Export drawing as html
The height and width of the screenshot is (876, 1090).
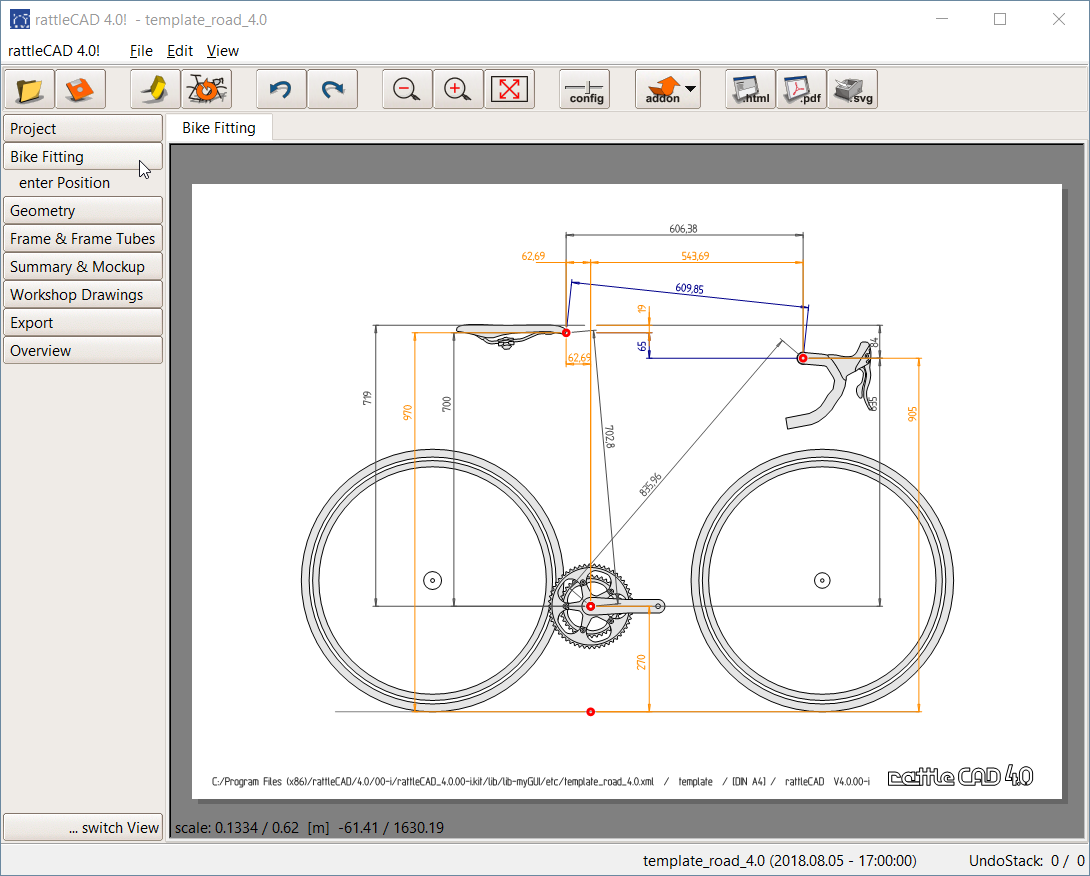click(750, 89)
